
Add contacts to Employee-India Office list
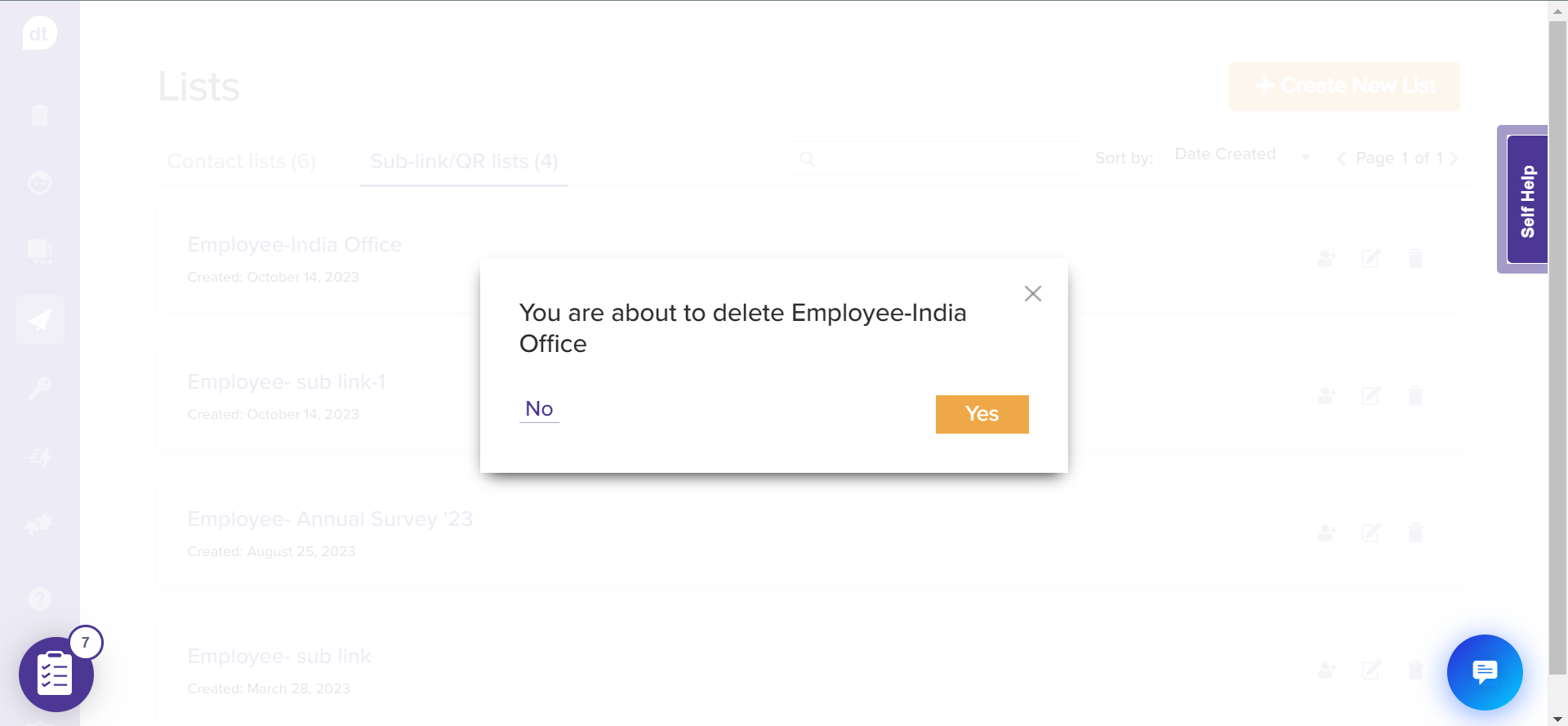[1326, 259]
